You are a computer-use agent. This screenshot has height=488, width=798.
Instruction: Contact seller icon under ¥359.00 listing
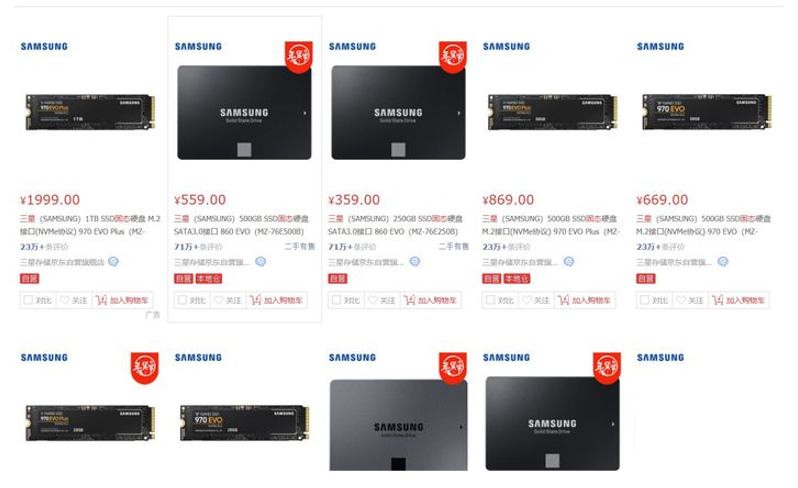point(415,262)
